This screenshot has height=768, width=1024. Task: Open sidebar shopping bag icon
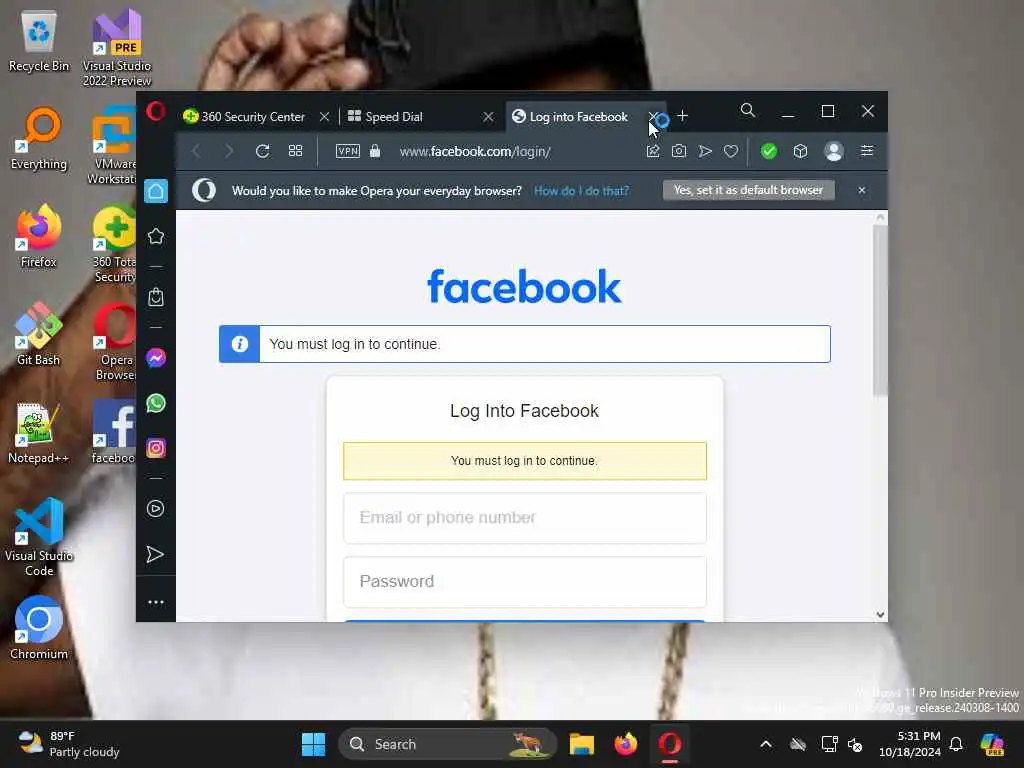pyautogui.click(x=155, y=297)
